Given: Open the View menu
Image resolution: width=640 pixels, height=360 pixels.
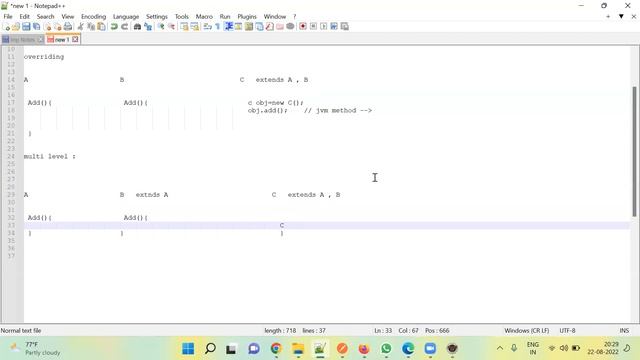Looking at the screenshot, I should click(68, 16).
